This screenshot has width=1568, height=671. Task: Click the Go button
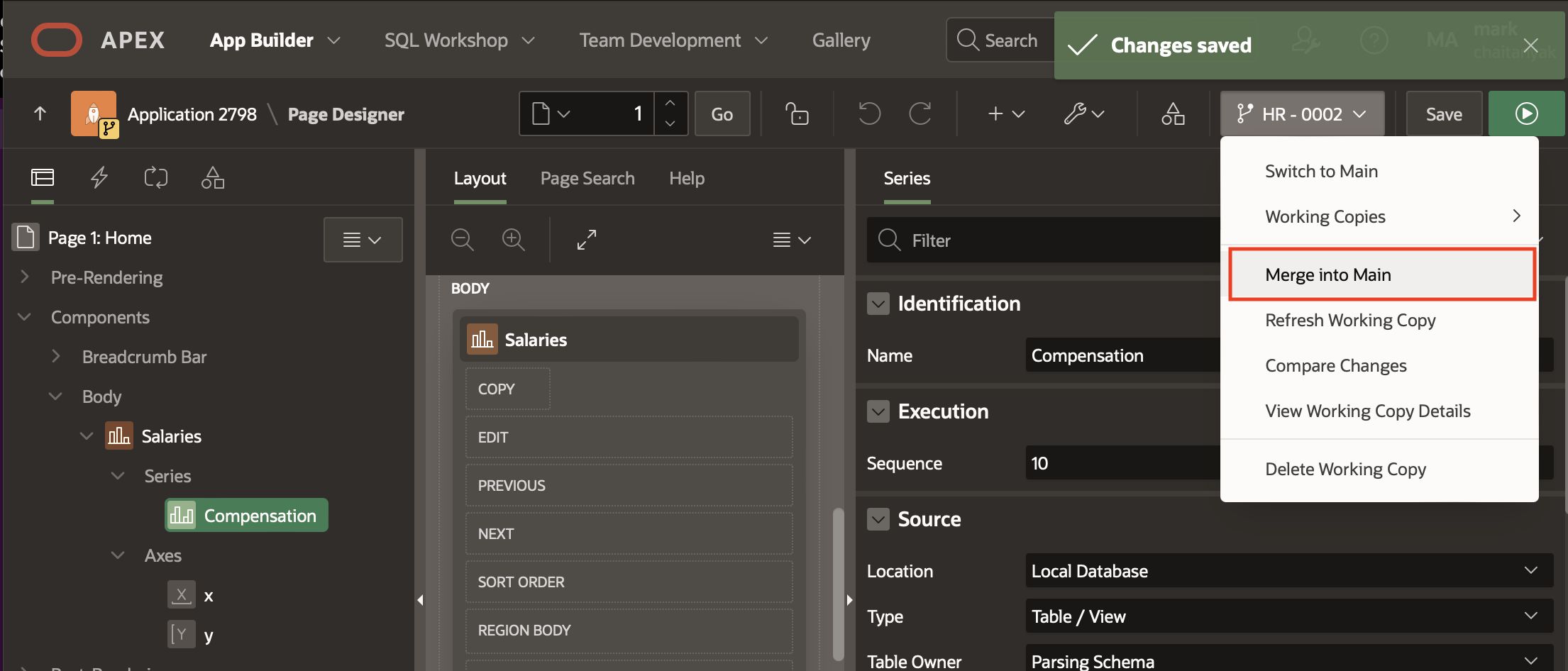(722, 113)
